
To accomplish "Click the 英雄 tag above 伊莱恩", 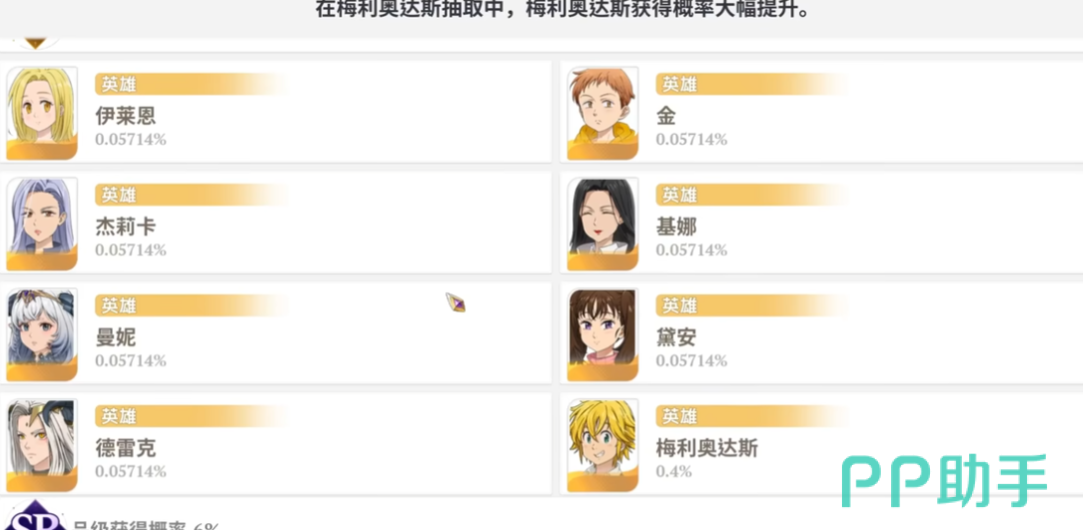I will pyautogui.click(x=119, y=84).
